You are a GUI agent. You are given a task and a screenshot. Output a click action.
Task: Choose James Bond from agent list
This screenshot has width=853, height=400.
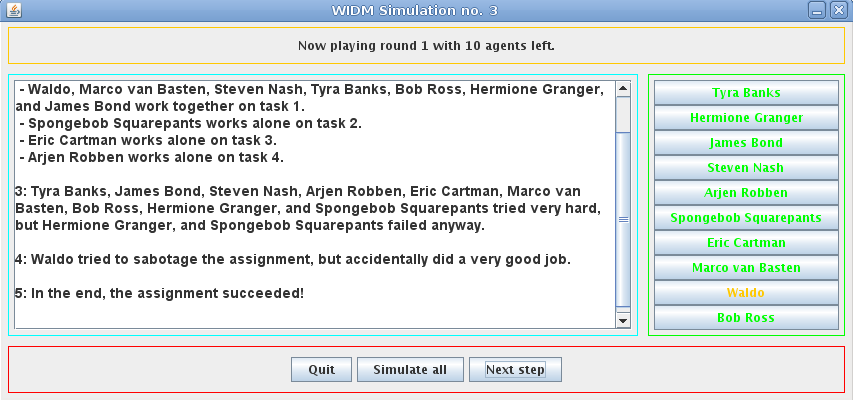point(746,143)
